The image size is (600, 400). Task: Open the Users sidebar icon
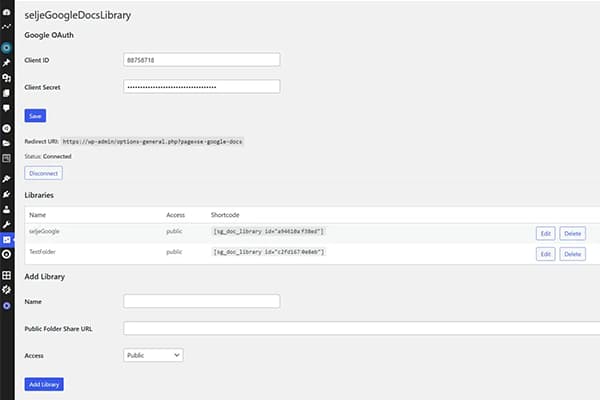tap(6, 209)
